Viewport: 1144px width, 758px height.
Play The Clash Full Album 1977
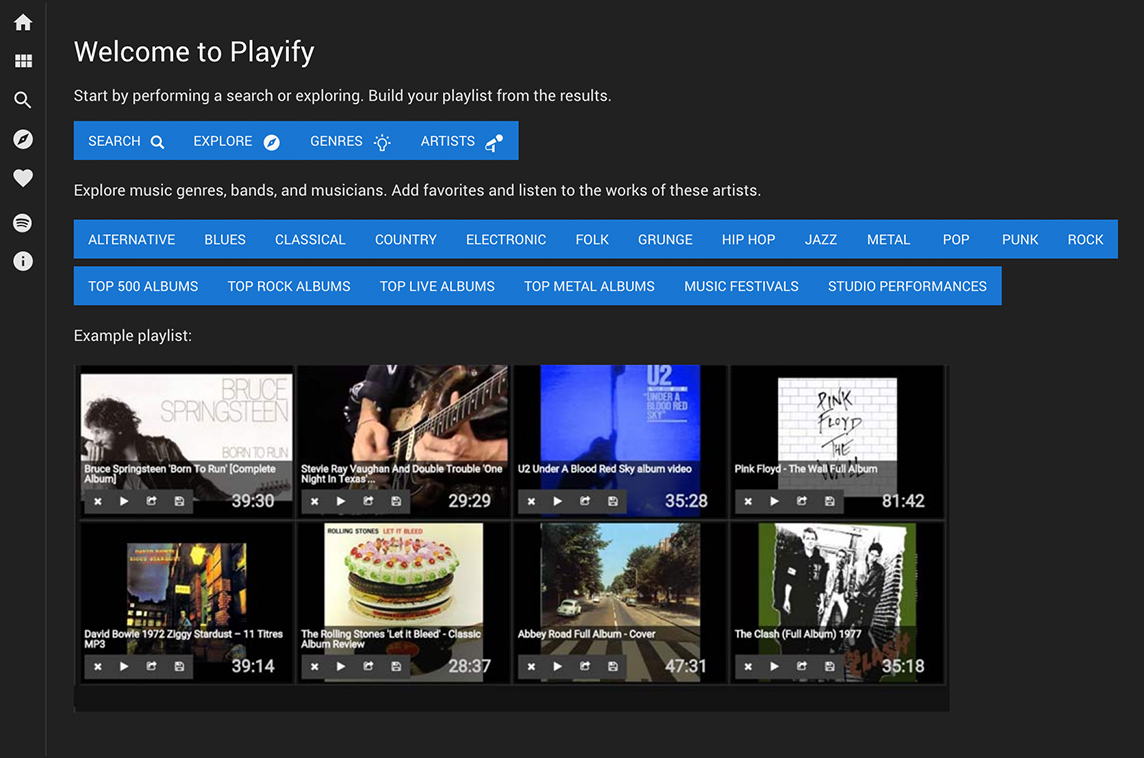click(774, 666)
